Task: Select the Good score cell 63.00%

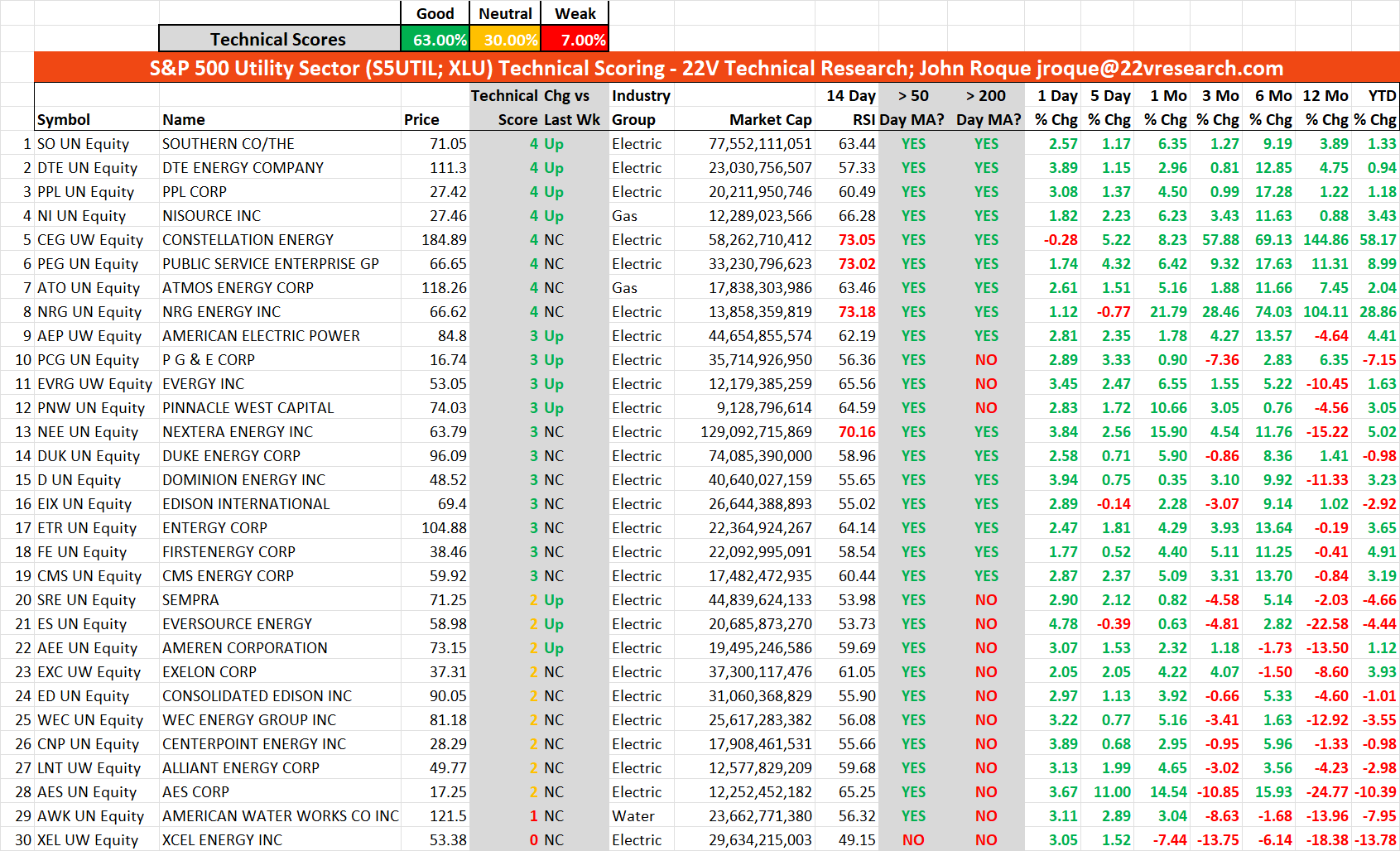Action: pyautogui.click(x=435, y=39)
